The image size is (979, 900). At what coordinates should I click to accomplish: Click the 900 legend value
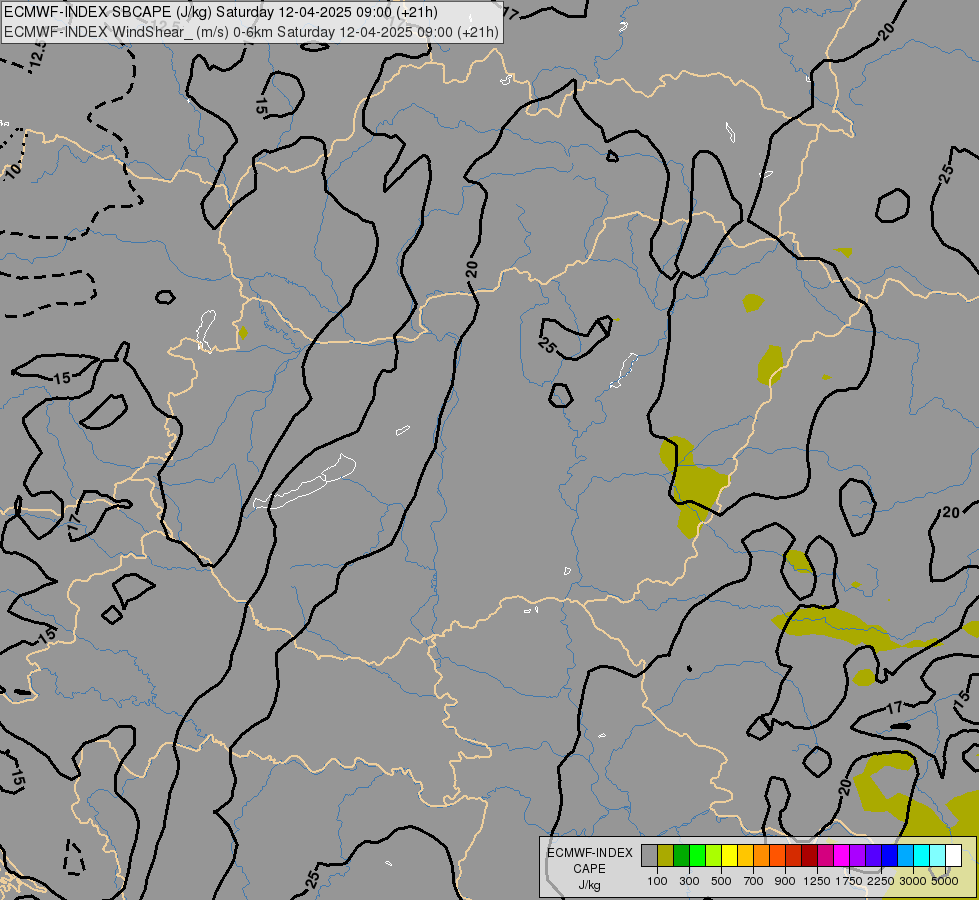tap(785, 881)
